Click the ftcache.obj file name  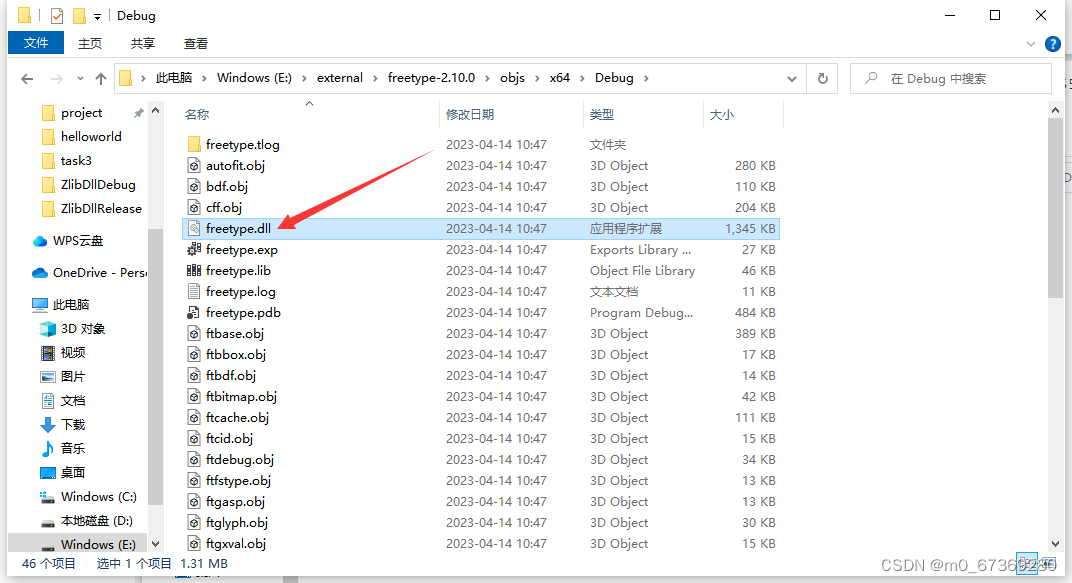tap(237, 418)
